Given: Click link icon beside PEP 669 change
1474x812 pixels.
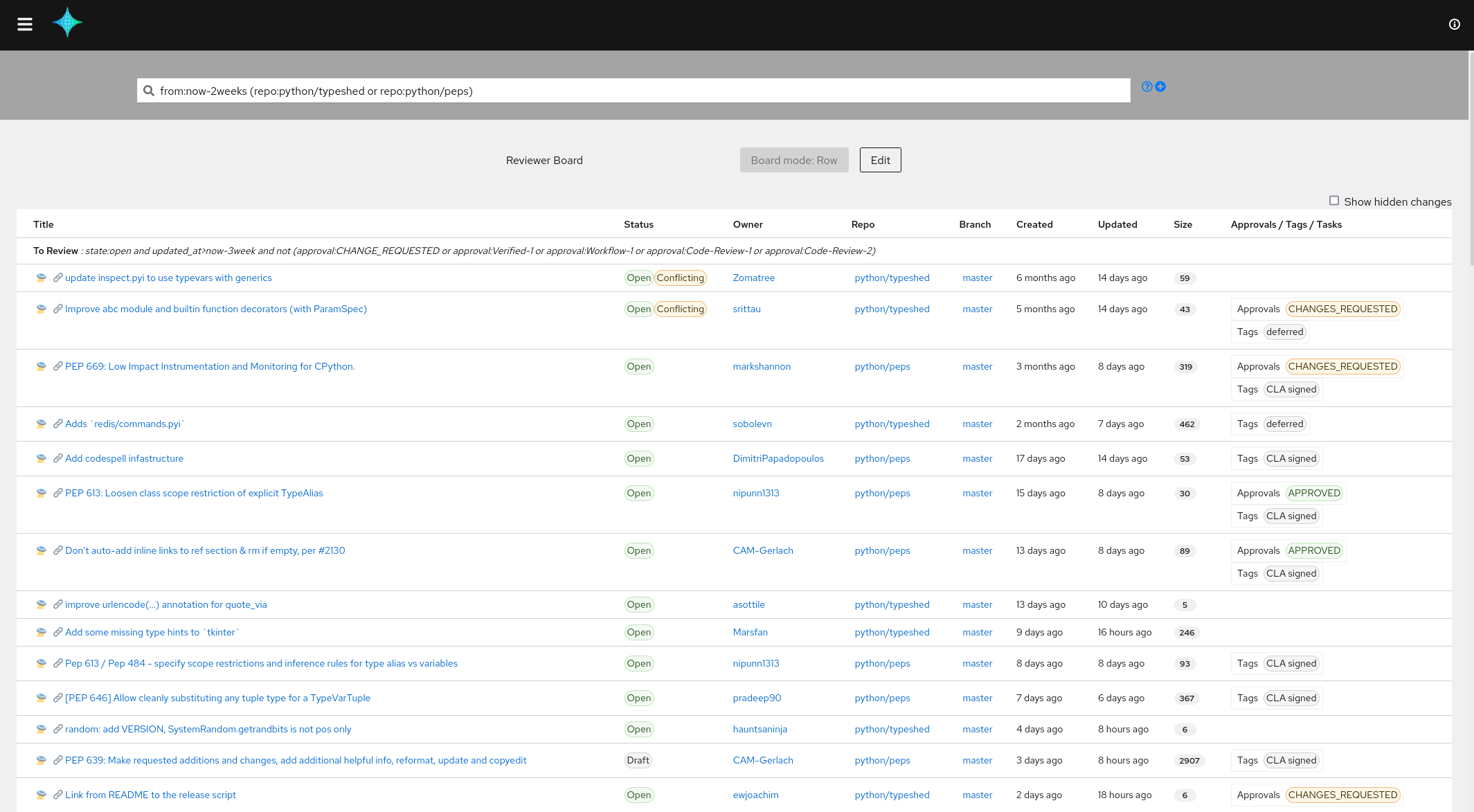Looking at the screenshot, I should tap(58, 366).
